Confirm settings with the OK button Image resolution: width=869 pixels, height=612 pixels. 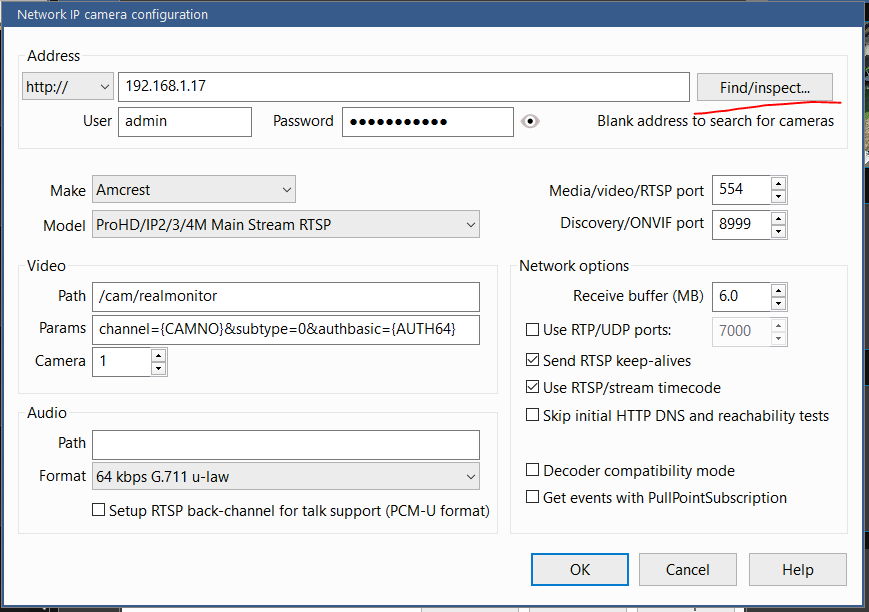point(580,569)
